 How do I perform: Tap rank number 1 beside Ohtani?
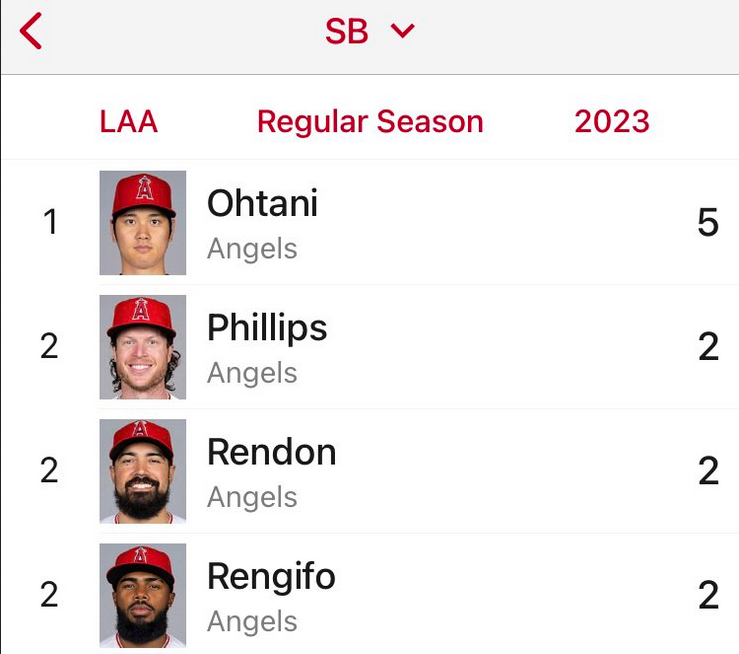(50, 221)
